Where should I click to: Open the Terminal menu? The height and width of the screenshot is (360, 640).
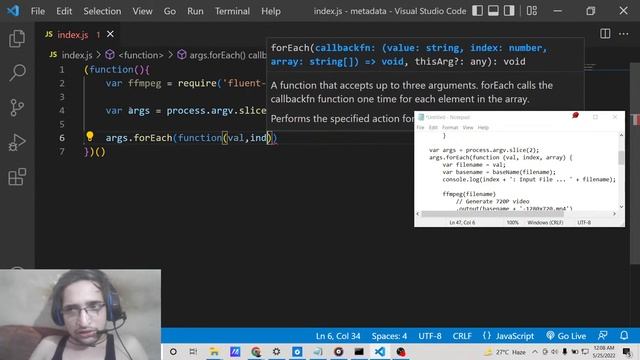point(232,11)
